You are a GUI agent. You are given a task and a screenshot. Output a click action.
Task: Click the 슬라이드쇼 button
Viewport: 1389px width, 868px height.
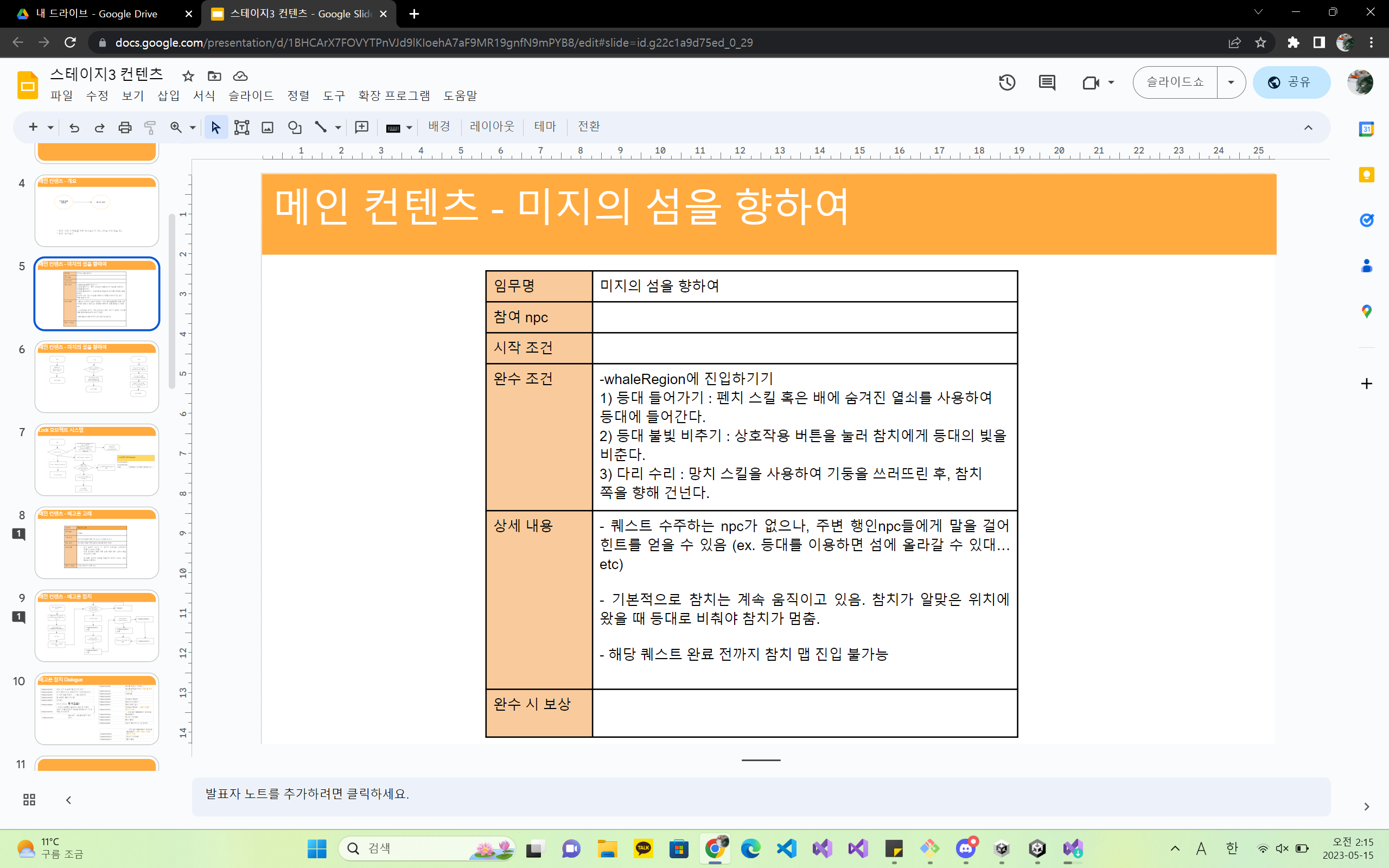click(1175, 82)
